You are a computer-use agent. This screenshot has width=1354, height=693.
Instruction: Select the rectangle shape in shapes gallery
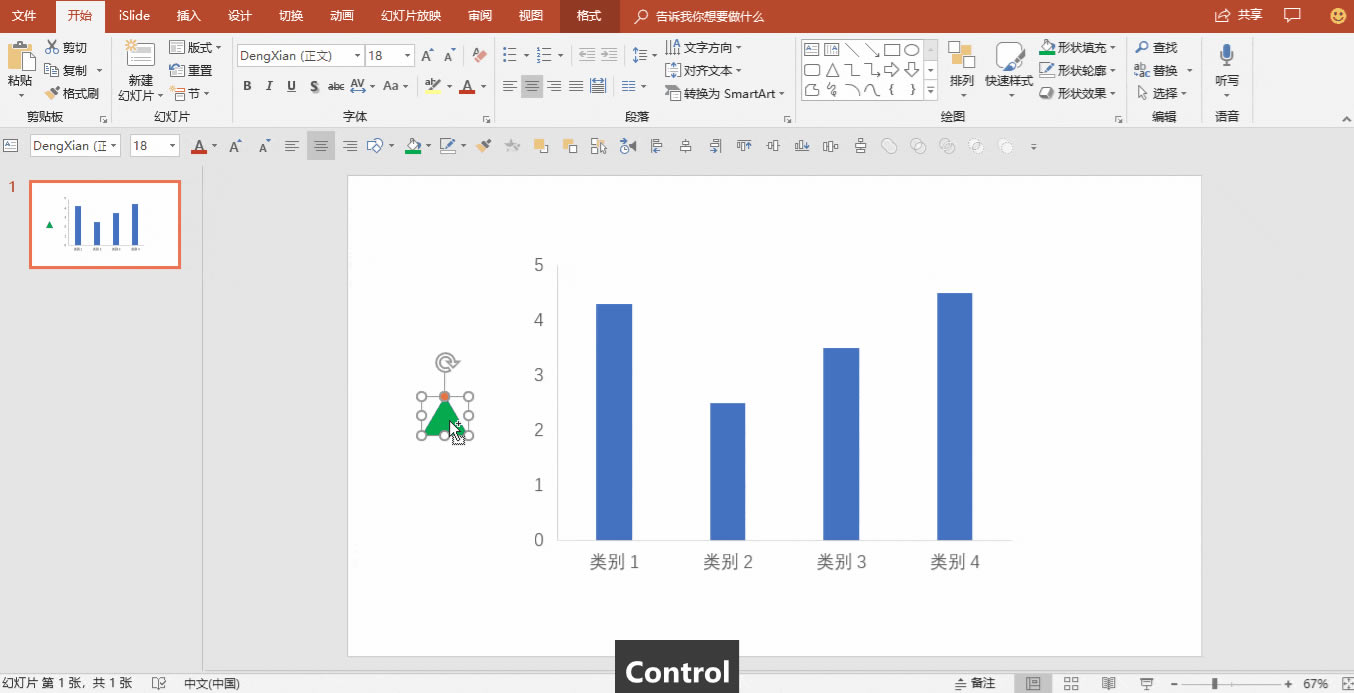click(892, 50)
